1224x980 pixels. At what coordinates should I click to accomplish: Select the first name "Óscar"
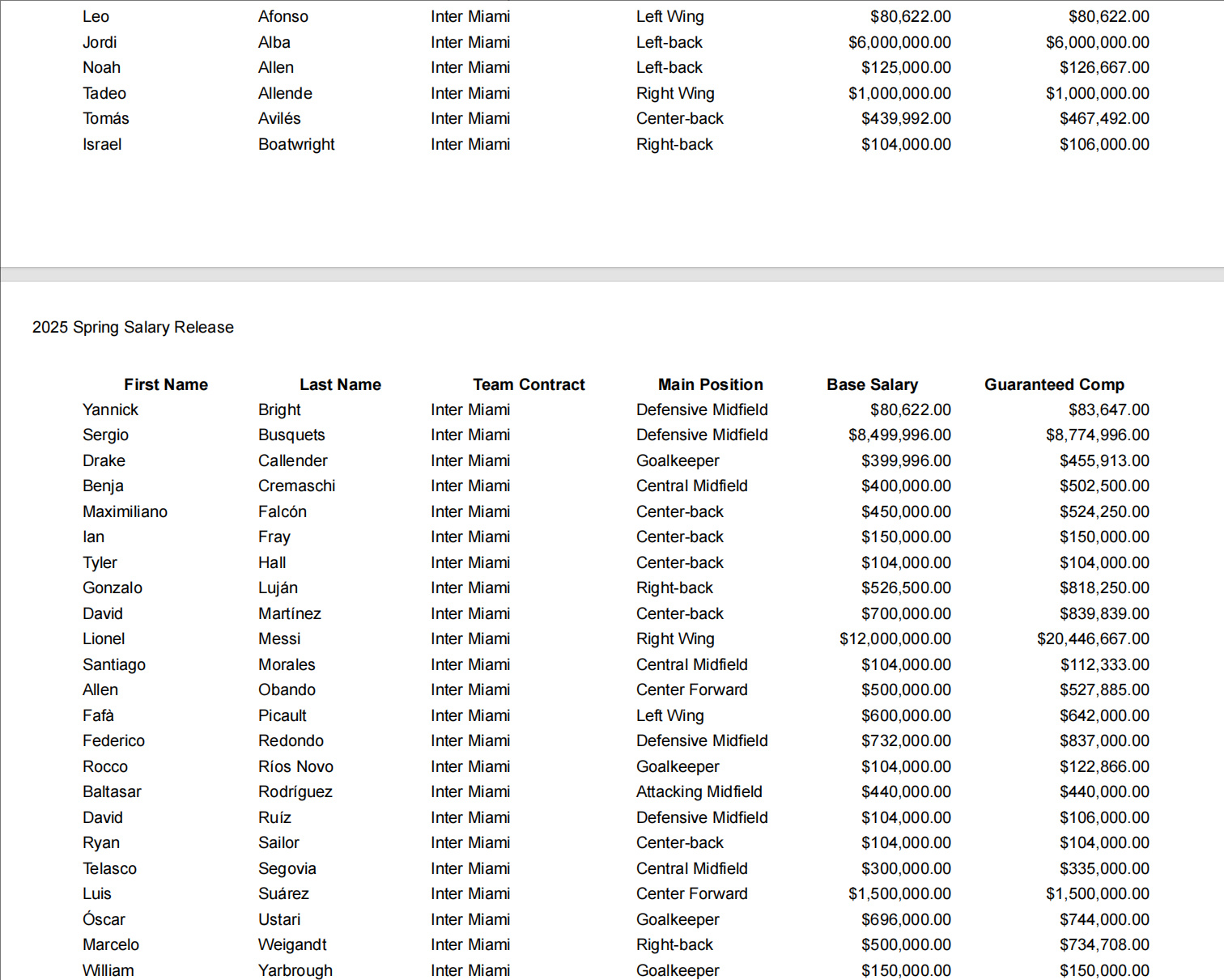(x=104, y=919)
